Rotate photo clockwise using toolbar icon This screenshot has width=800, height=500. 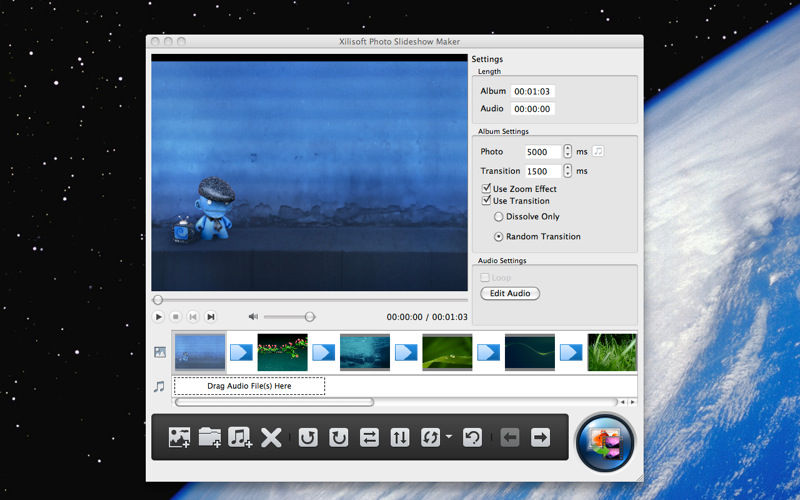338,437
